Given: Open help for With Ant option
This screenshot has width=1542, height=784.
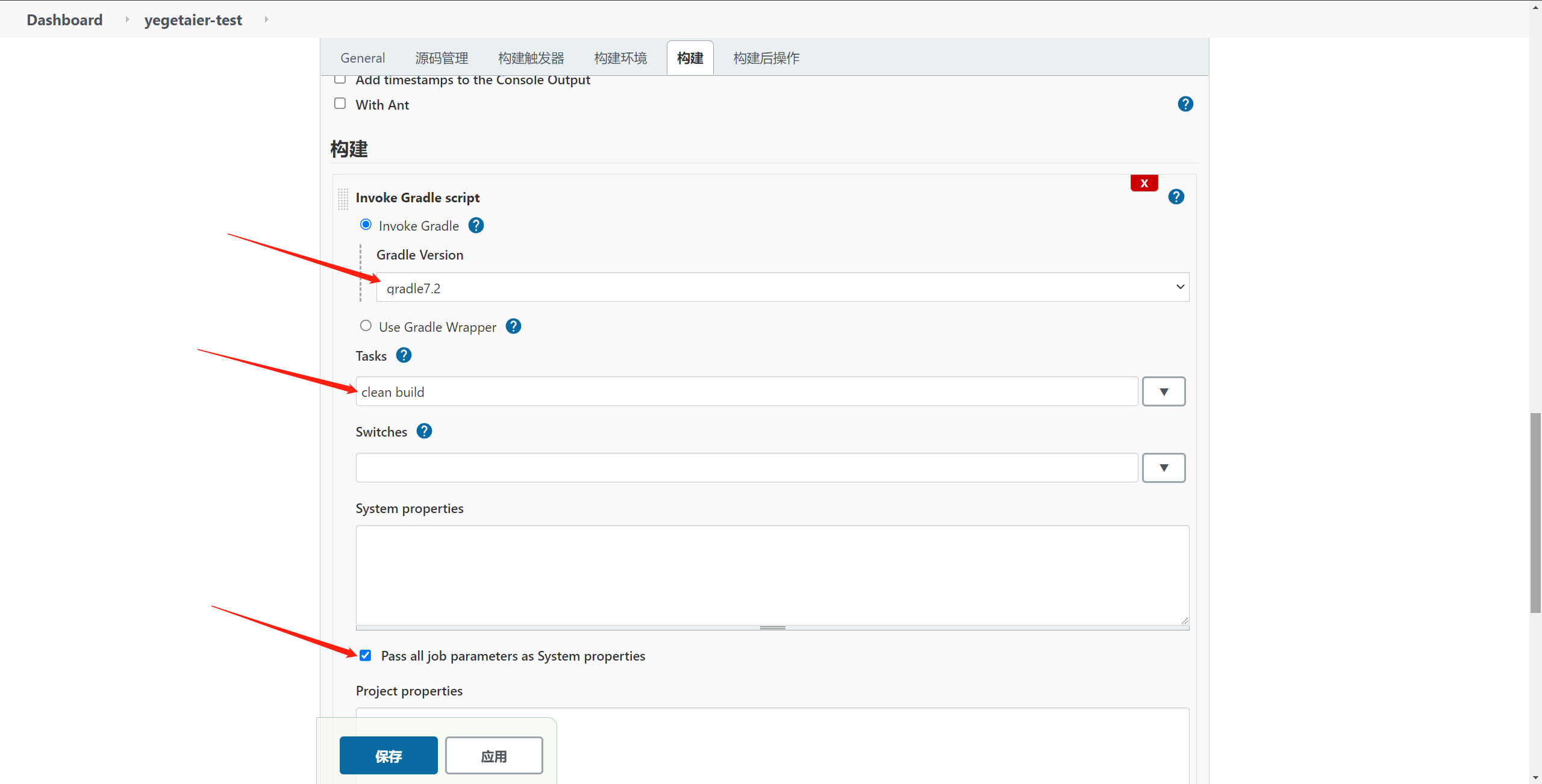Looking at the screenshot, I should [1185, 104].
